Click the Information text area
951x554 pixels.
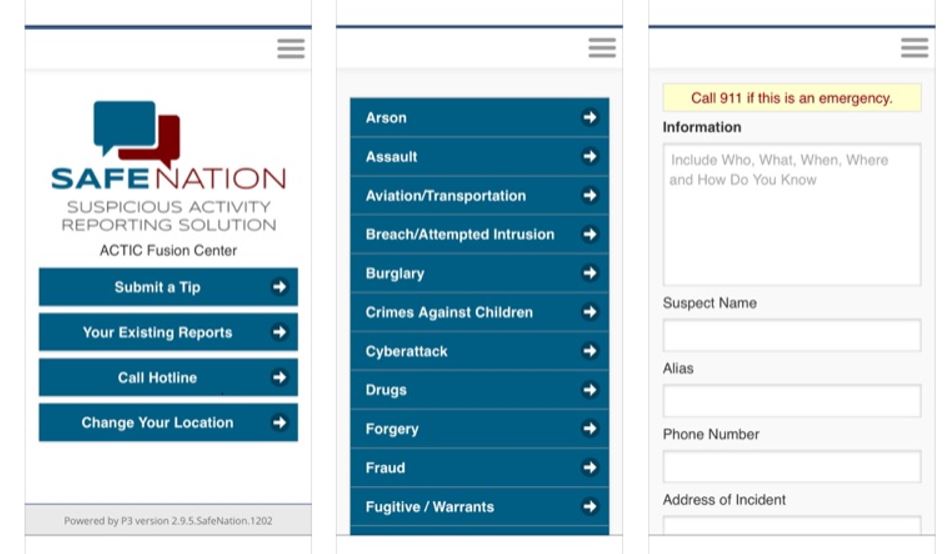coord(792,215)
